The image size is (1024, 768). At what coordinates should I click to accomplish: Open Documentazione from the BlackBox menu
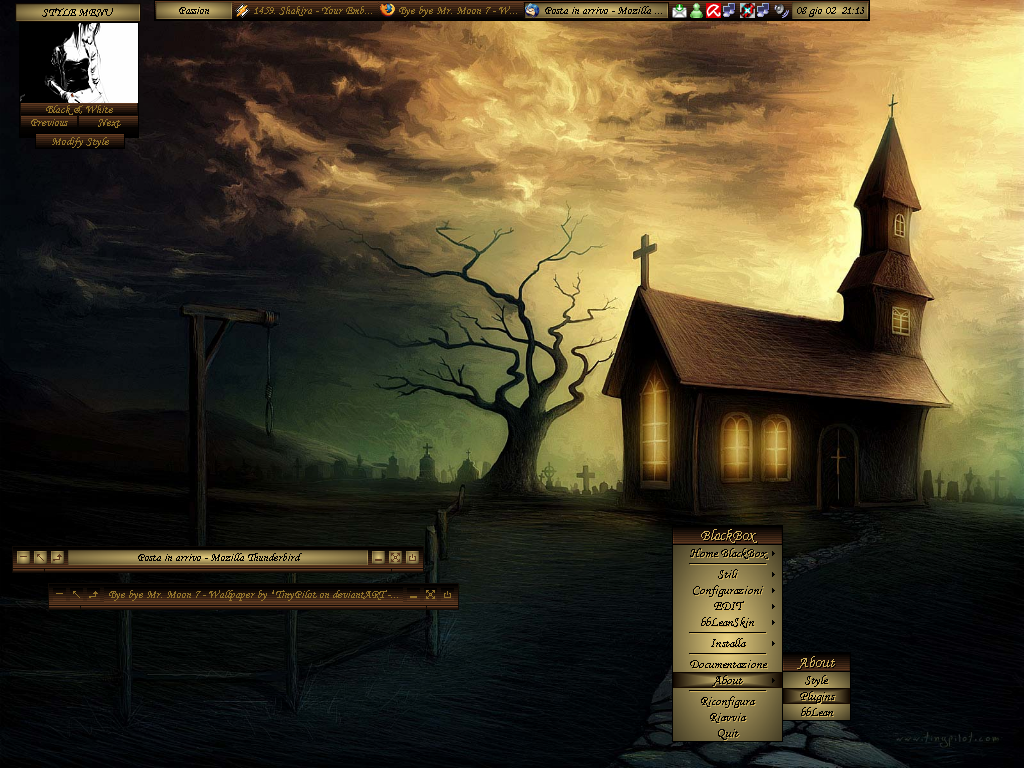(728, 664)
